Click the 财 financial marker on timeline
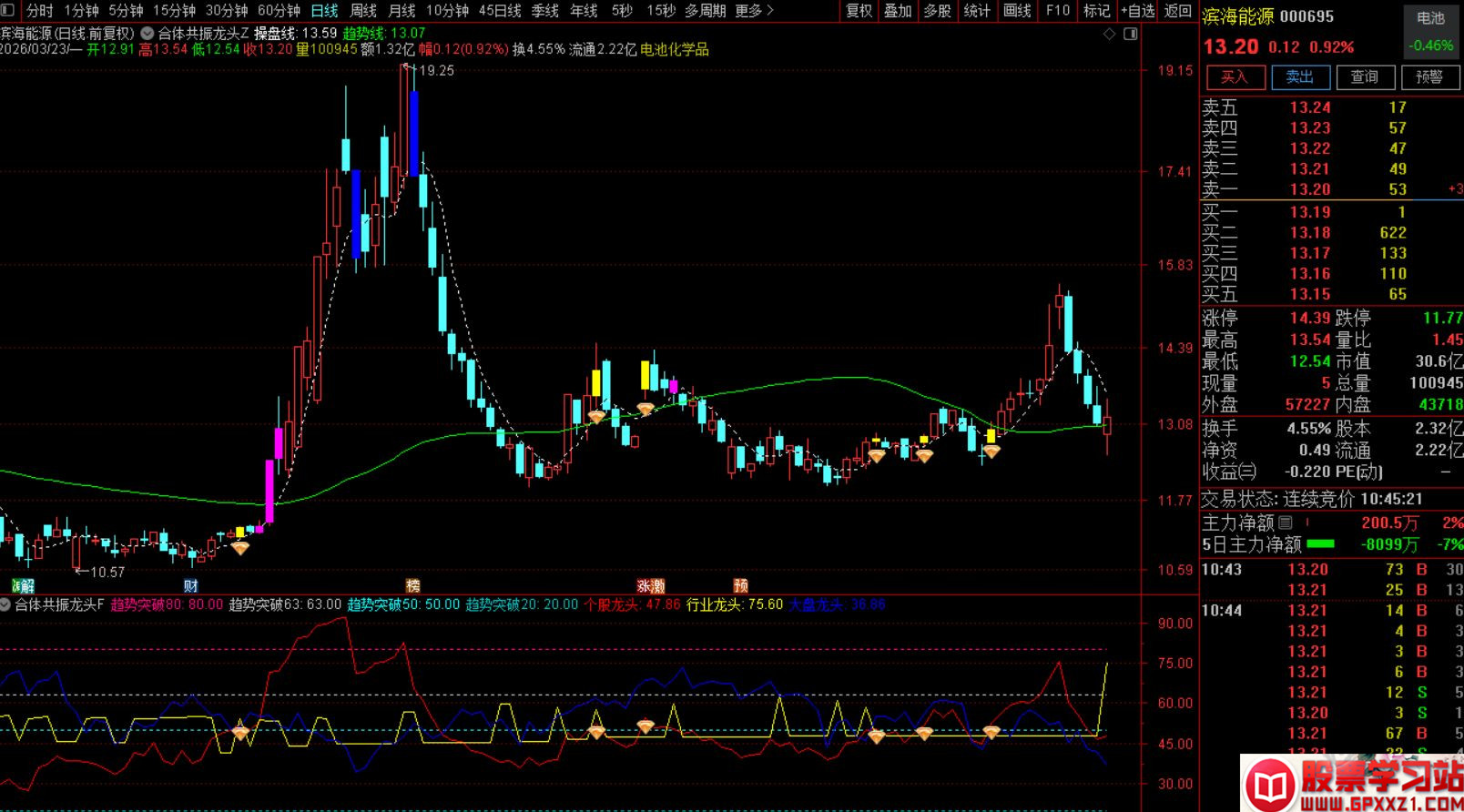 [190, 585]
